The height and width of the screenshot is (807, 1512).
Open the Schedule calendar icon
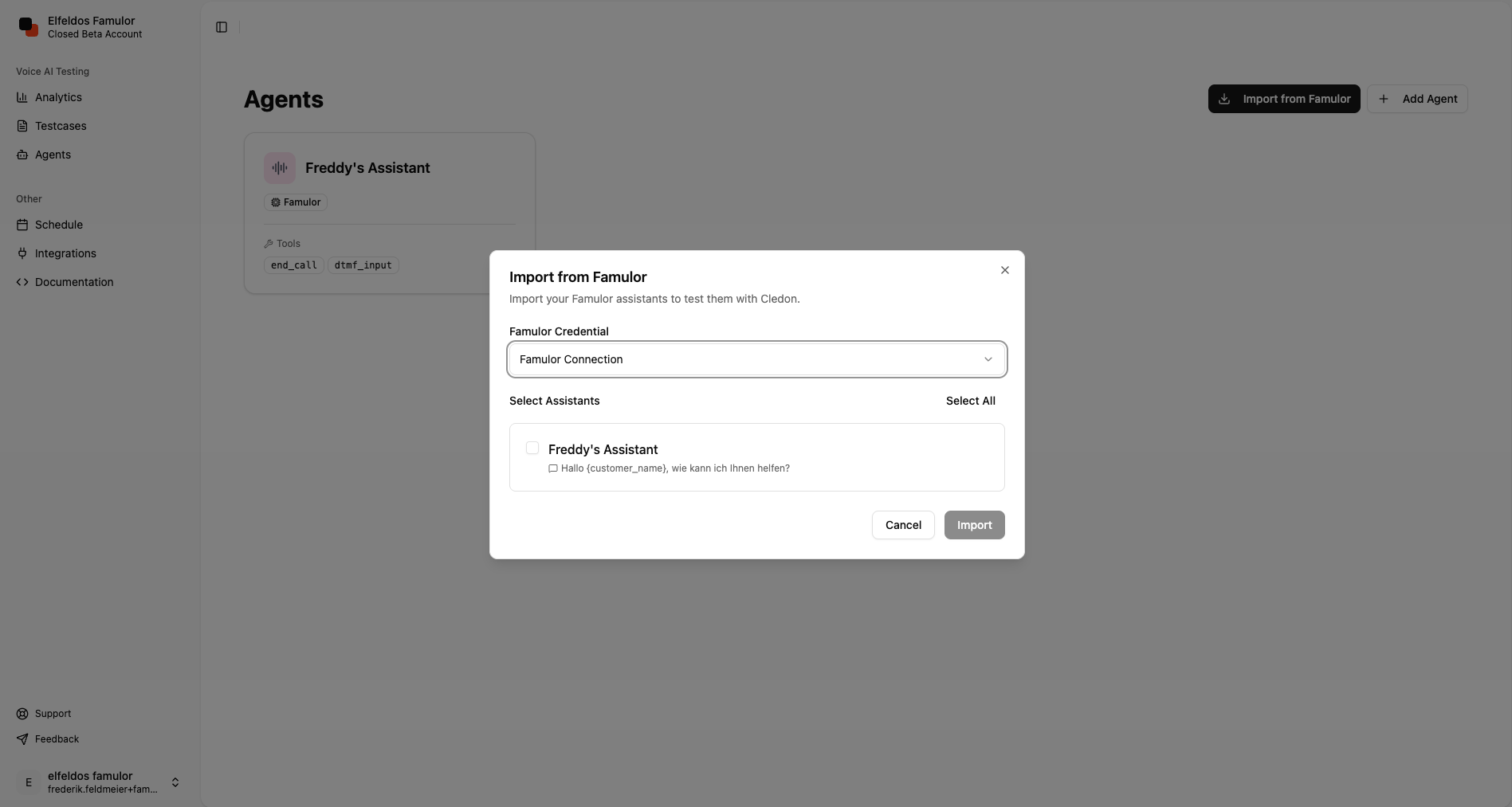(22, 224)
